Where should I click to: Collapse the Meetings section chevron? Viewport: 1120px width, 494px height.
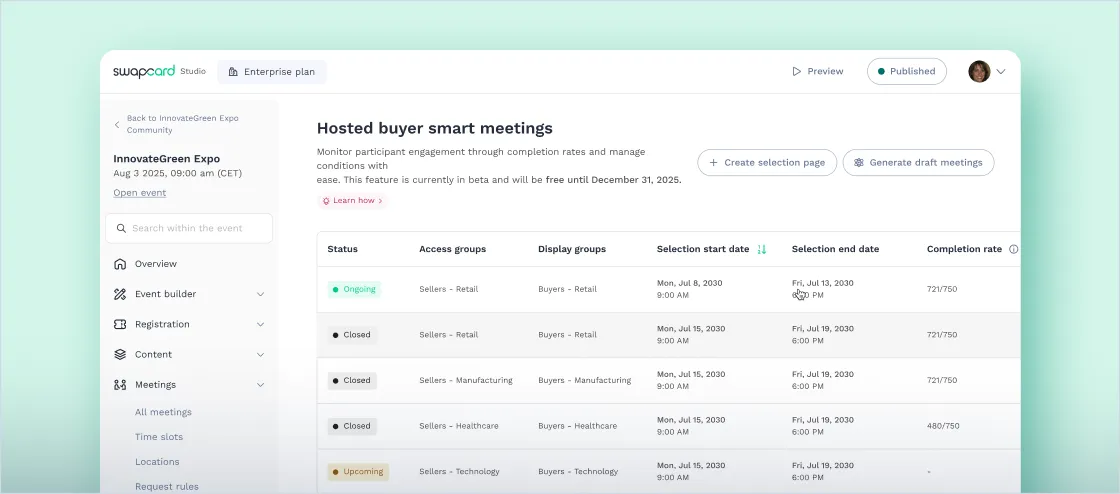(x=261, y=385)
